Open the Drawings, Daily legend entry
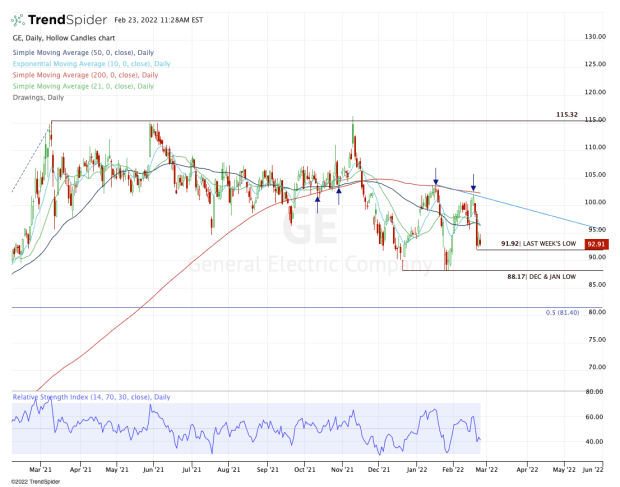Viewport: 620px width, 487px height. 38,97
